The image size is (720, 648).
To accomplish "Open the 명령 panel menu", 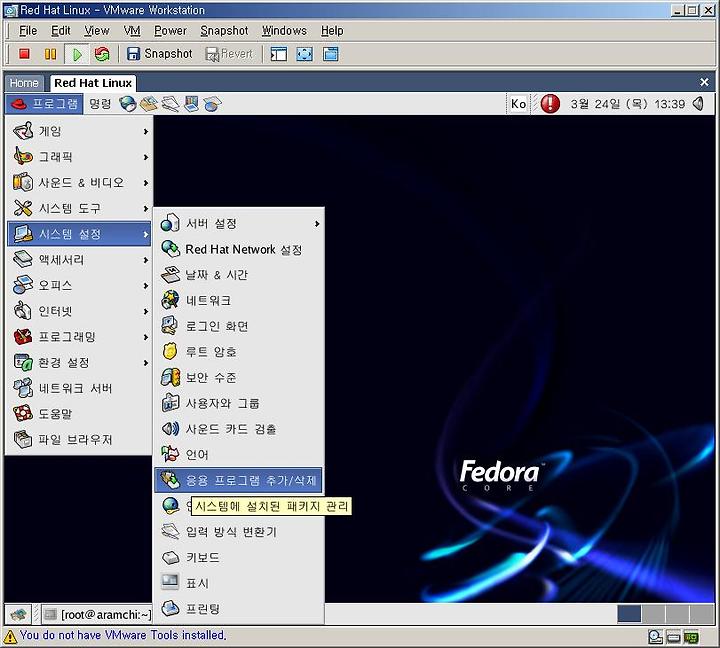I will 100,104.
